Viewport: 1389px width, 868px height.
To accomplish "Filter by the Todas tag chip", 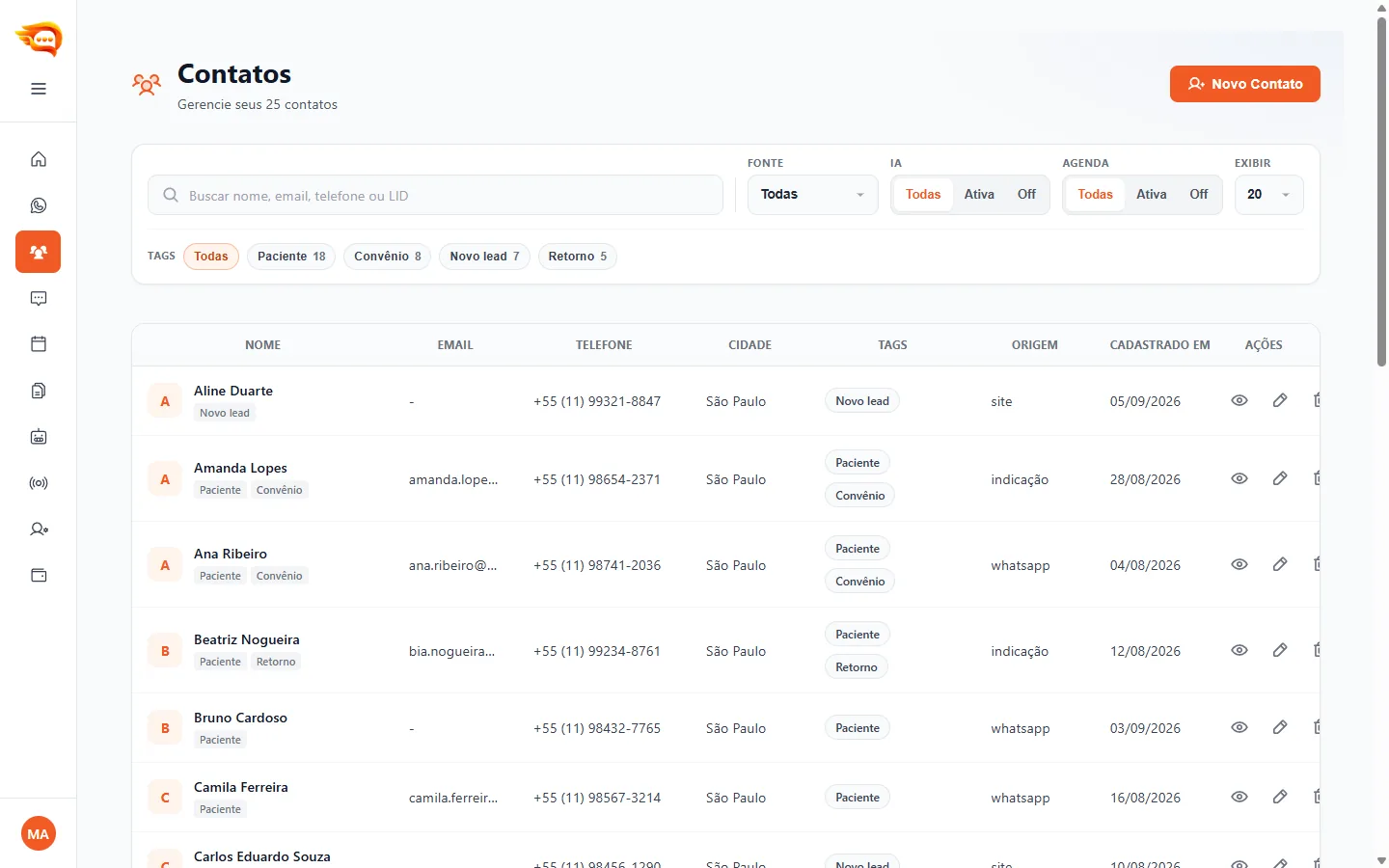I will pyautogui.click(x=211, y=257).
